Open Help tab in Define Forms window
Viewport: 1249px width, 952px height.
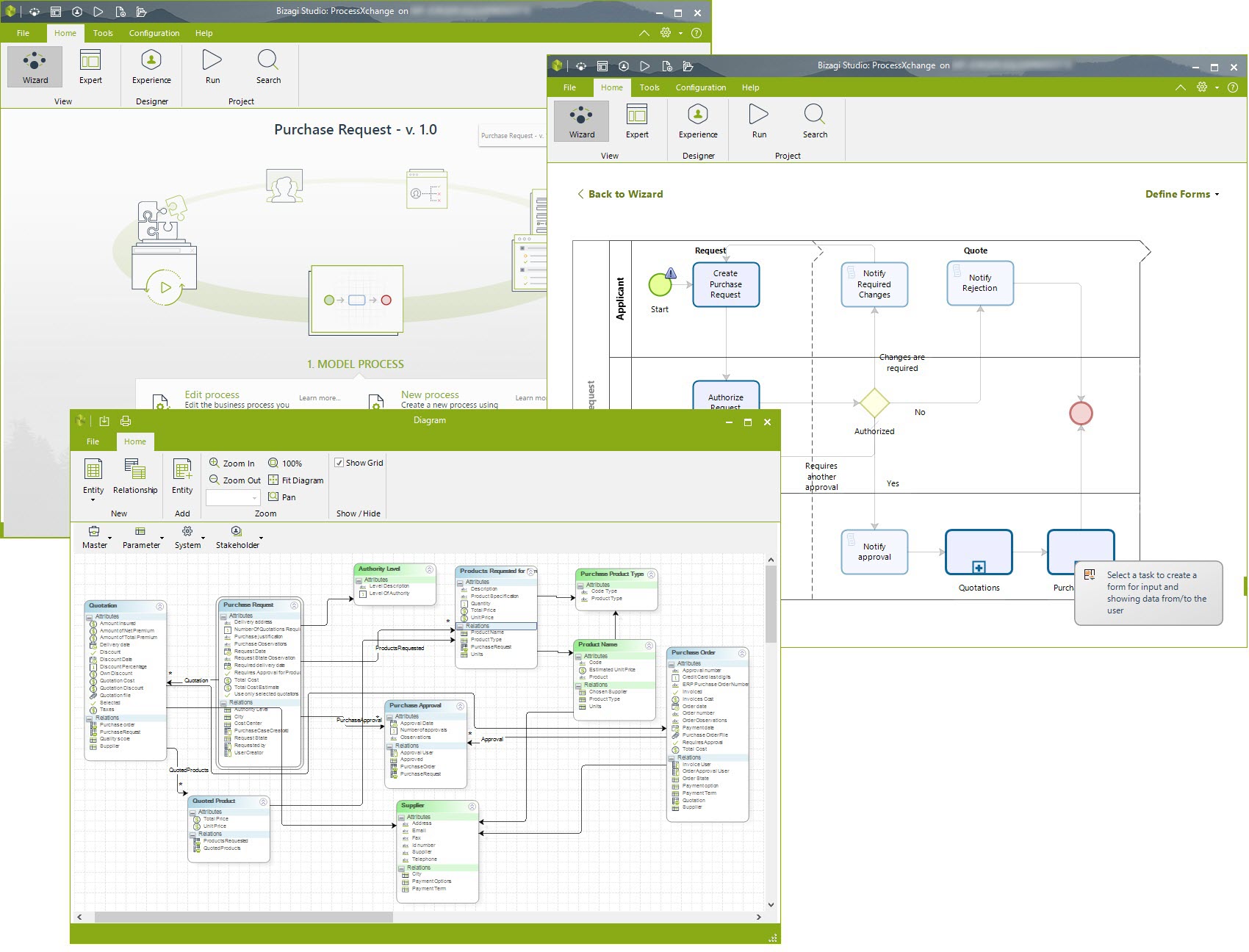click(x=750, y=87)
